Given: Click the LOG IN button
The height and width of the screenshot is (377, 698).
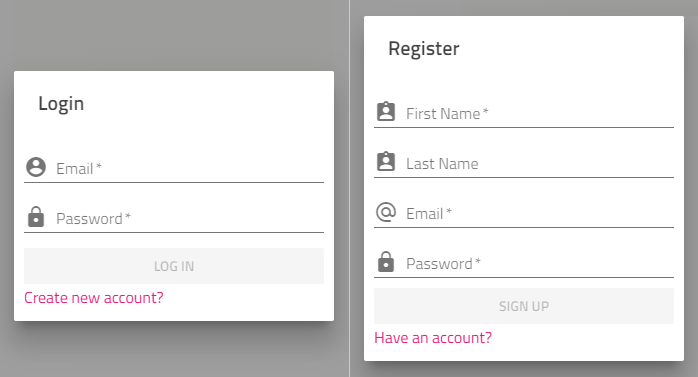Looking at the screenshot, I should pyautogui.click(x=174, y=266).
